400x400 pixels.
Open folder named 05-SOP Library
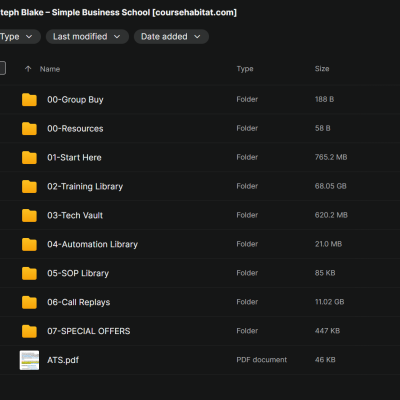(x=78, y=274)
